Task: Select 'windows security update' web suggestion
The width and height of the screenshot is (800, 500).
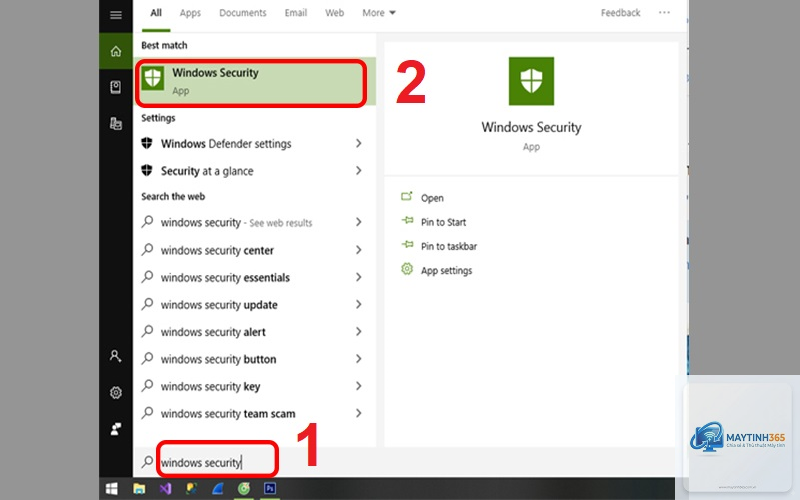Action: click(255, 305)
